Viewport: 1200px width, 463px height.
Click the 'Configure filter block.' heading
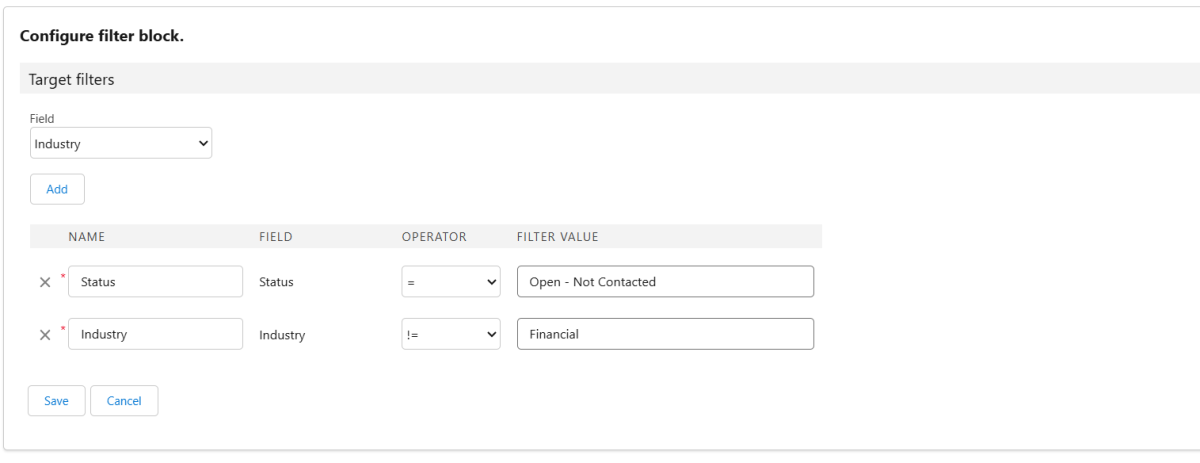(x=102, y=36)
